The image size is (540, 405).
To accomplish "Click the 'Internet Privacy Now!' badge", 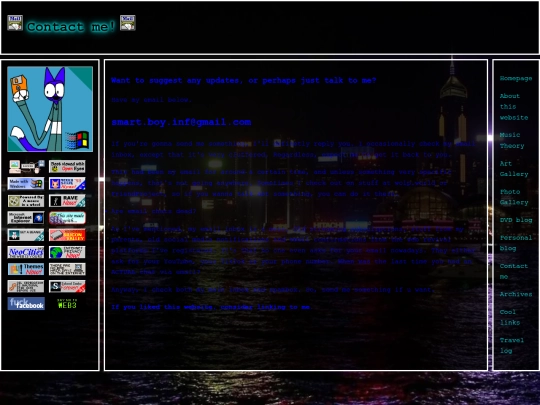I will (x=67, y=252).
